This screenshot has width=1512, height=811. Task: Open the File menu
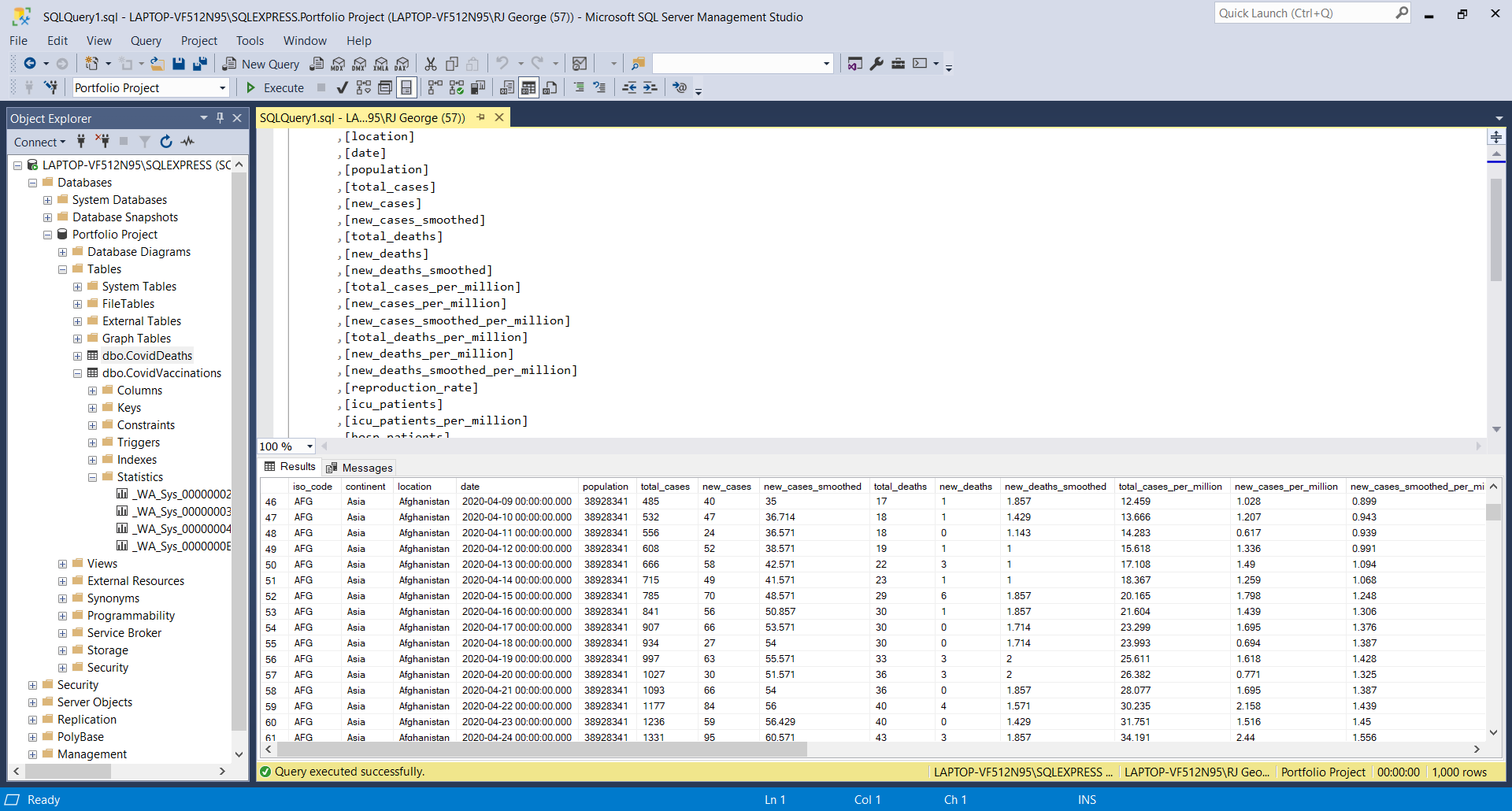(18, 41)
